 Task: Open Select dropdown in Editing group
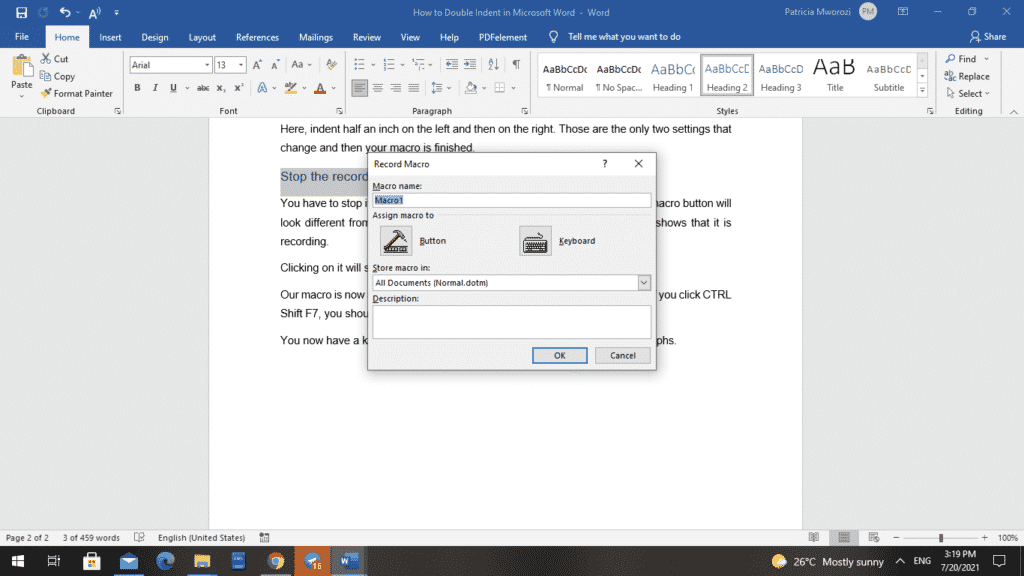[968, 93]
